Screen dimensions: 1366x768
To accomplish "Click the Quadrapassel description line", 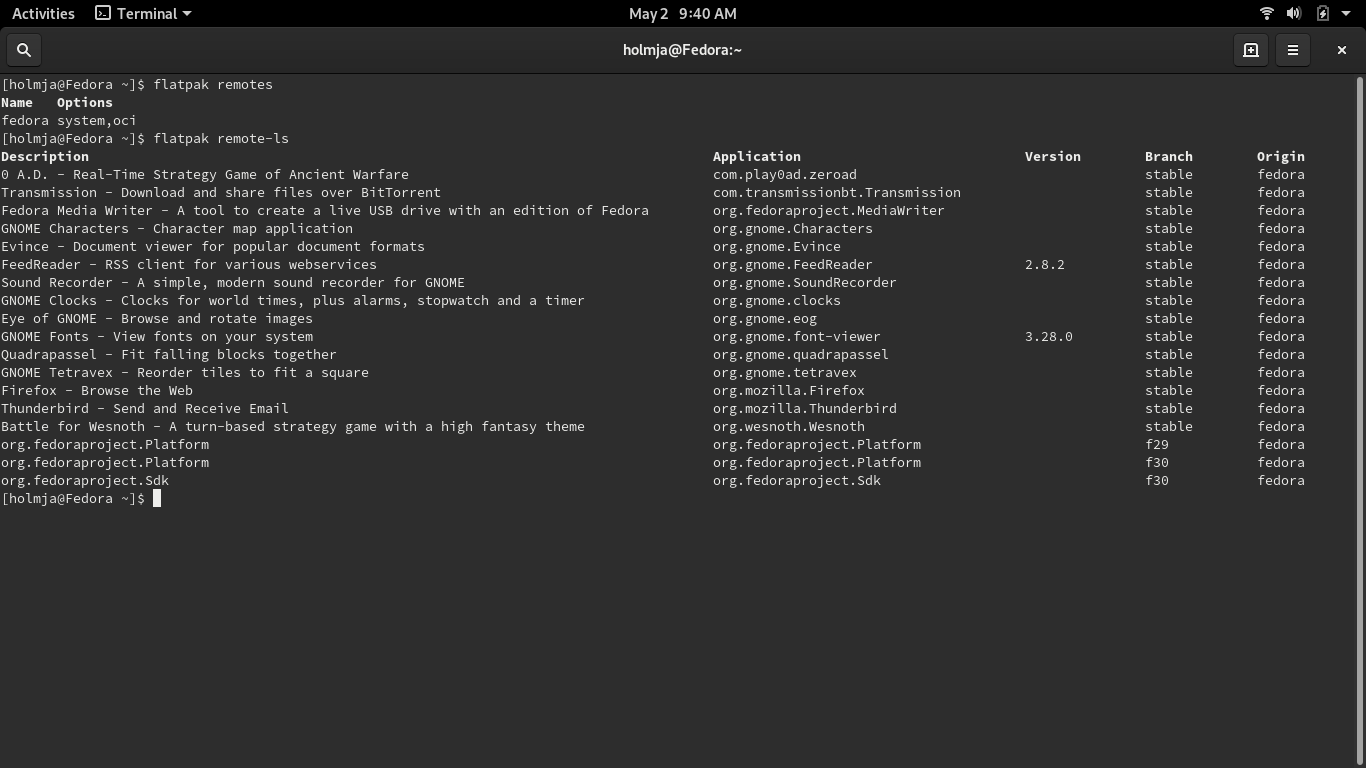I will [x=169, y=354].
